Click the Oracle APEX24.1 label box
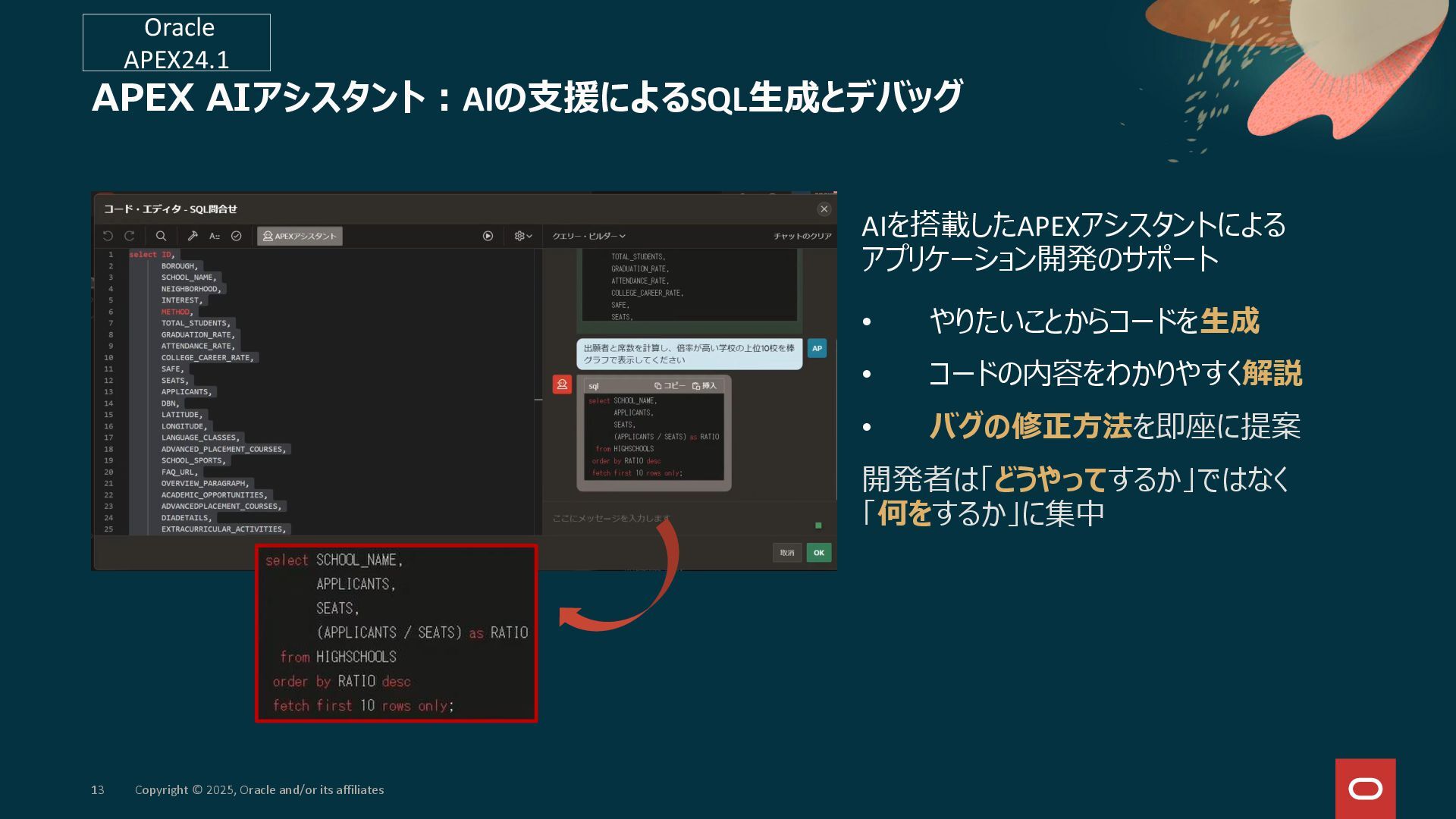Image resolution: width=1456 pixels, height=819 pixels. pyautogui.click(x=177, y=42)
